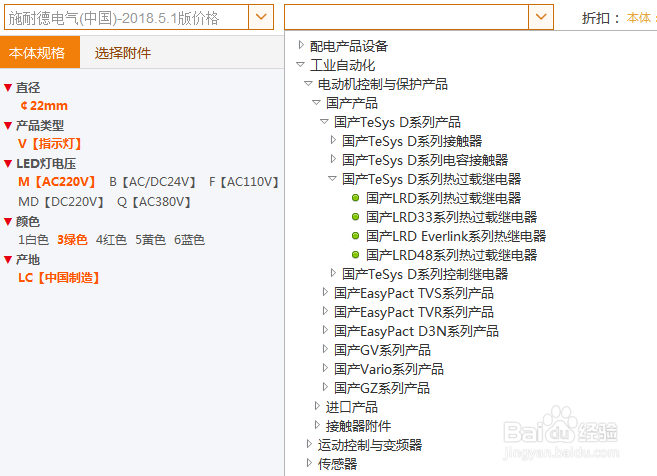Screen dimensions: 657x476
Task: Expand the 进口产品 node arrow
Action: tap(317, 406)
